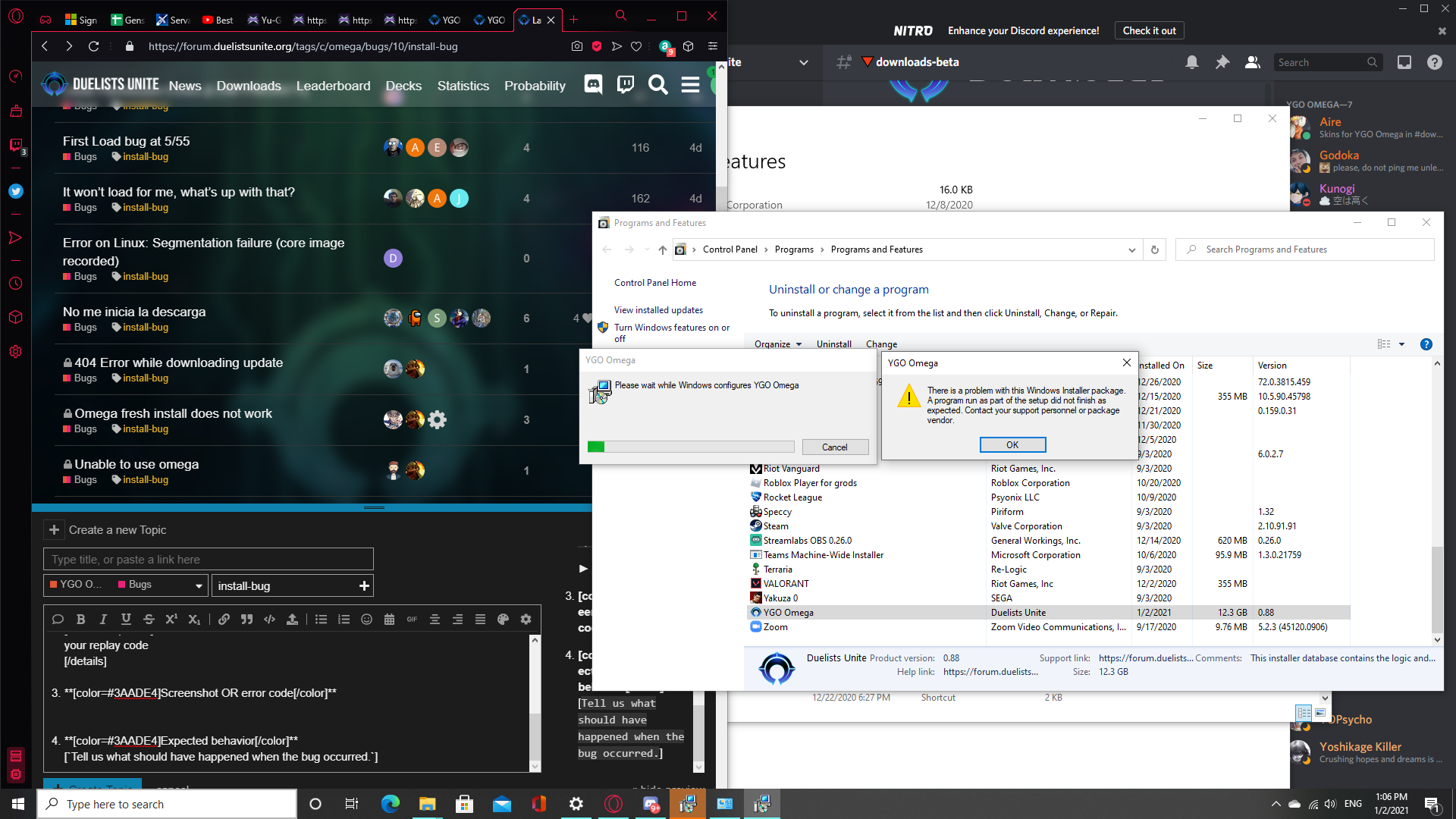The height and width of the screenshot is (819, 1456).
Task: Click Uninstall in Programs toolbar
Action: click(833, 344)
